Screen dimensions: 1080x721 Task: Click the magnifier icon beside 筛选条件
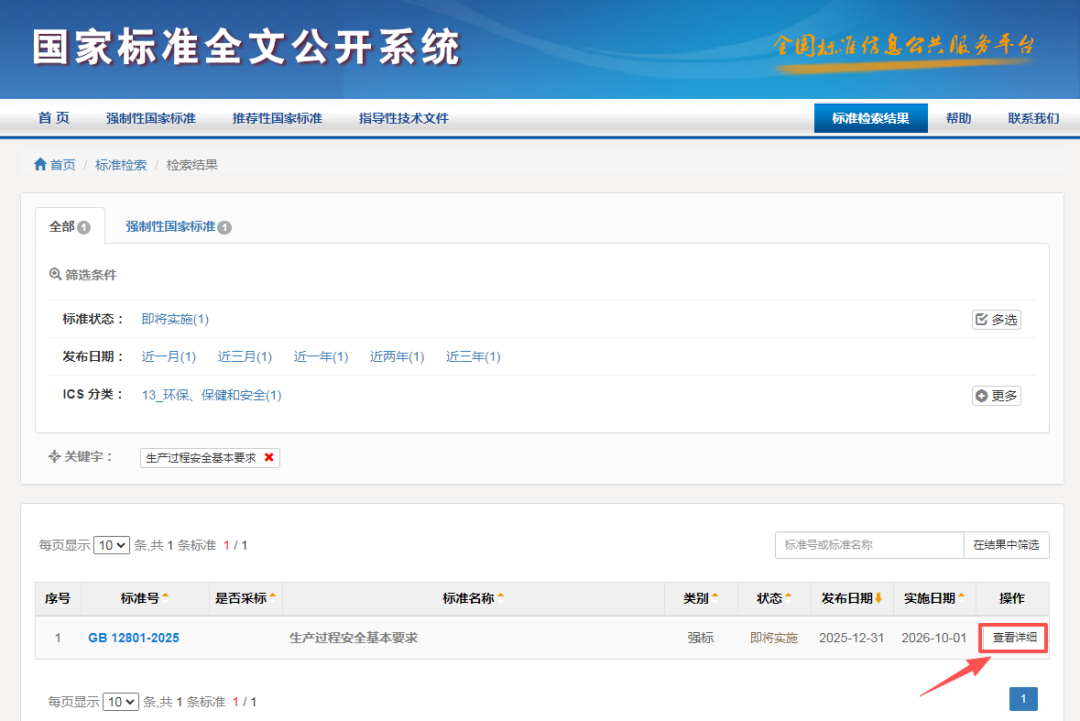point(55,274)
